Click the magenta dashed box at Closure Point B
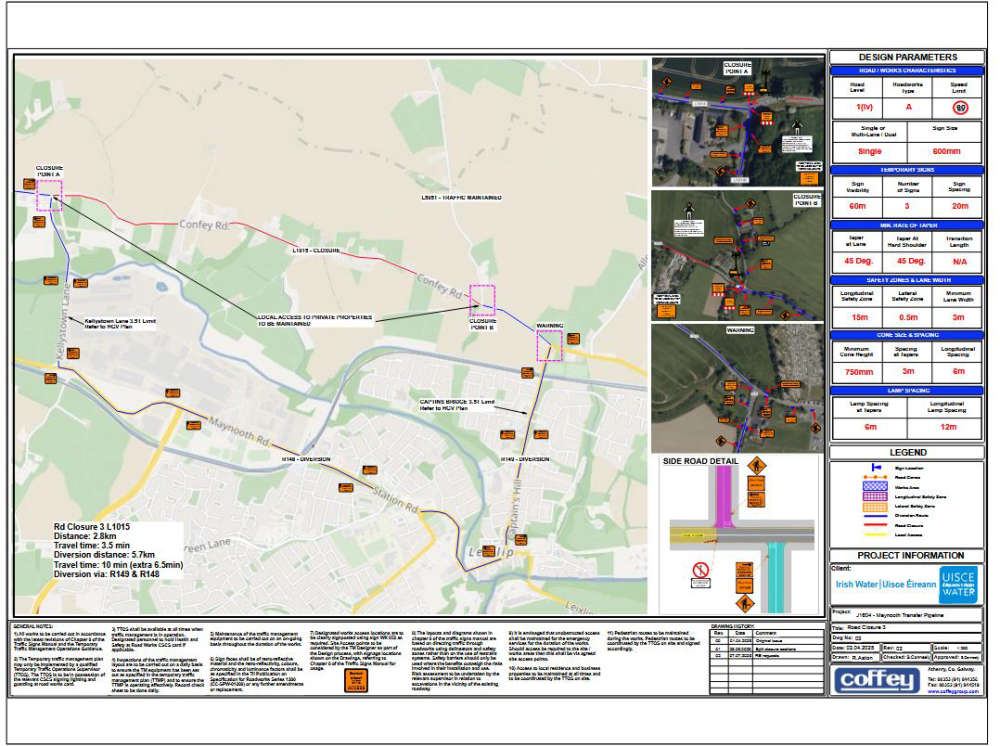The height and width of the screenshot is (746, 1000). pos(482,300)
